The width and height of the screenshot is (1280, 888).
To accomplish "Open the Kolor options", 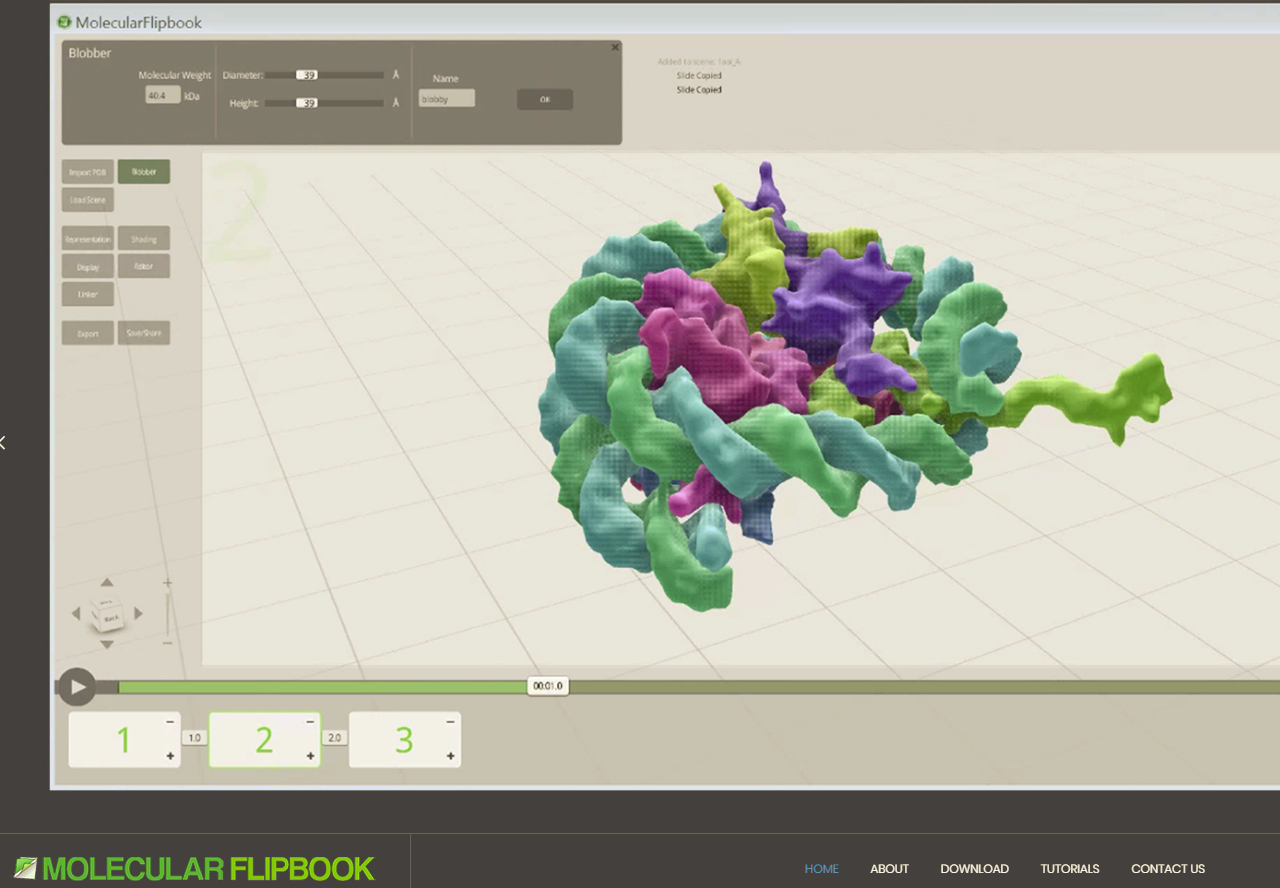I will 144,266.
